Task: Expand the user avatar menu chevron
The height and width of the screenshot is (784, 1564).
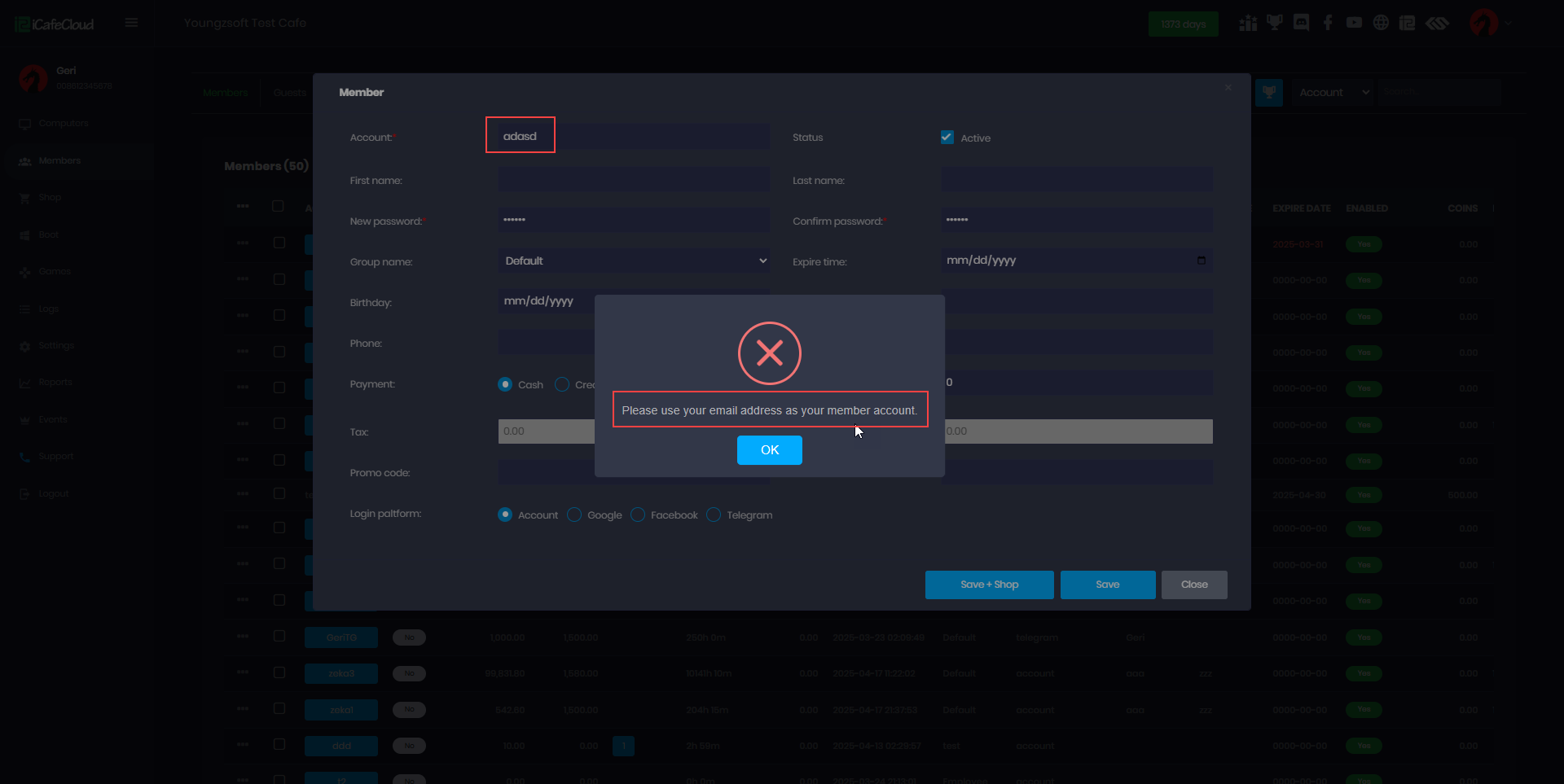Action: (1509, 24)
